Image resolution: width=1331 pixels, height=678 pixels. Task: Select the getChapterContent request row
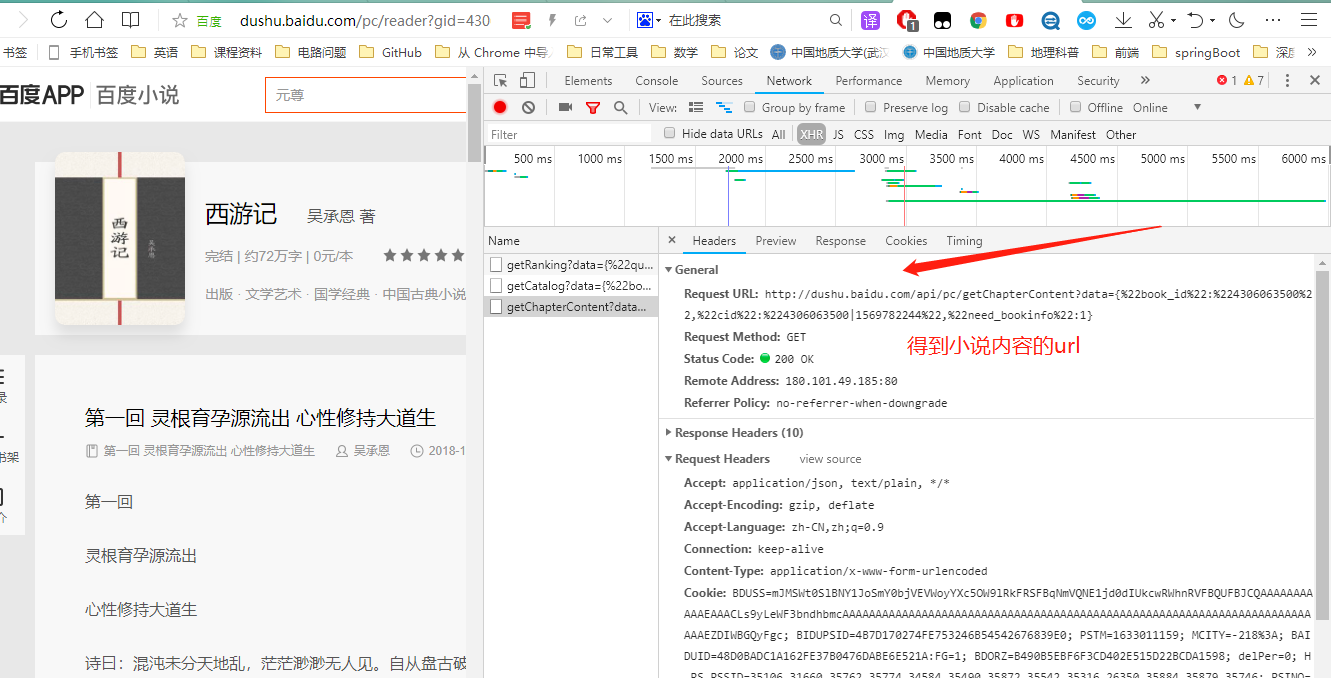click(x=570, y=307)
